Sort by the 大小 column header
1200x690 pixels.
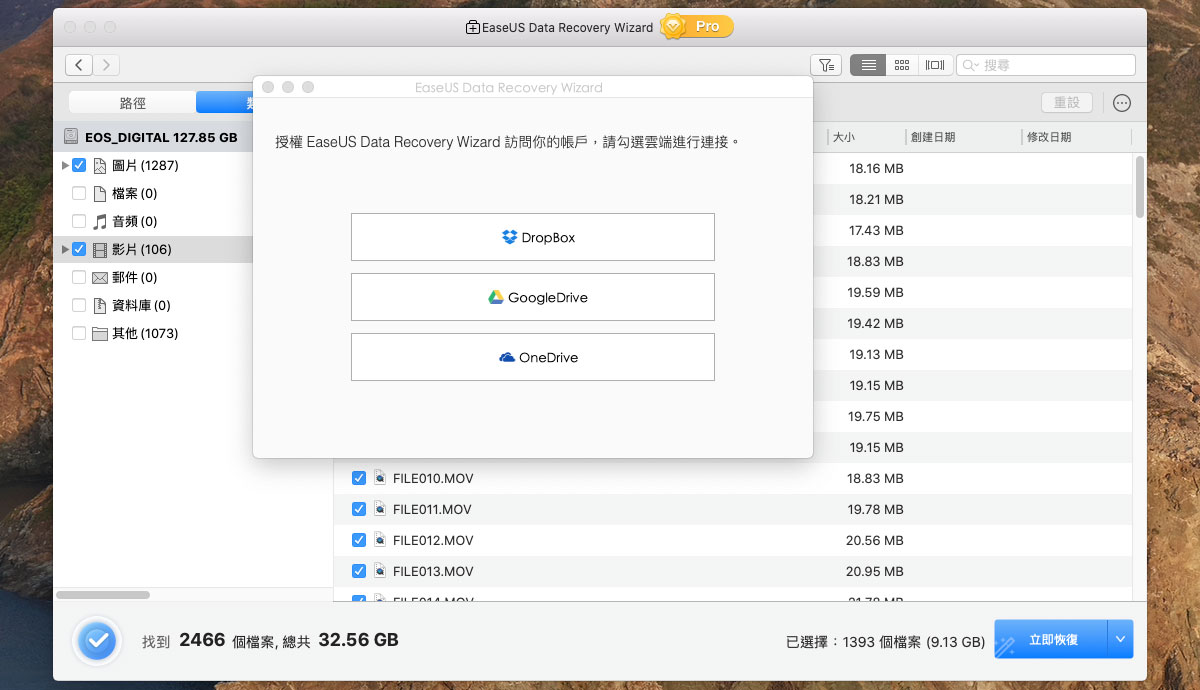coord(844,137)
